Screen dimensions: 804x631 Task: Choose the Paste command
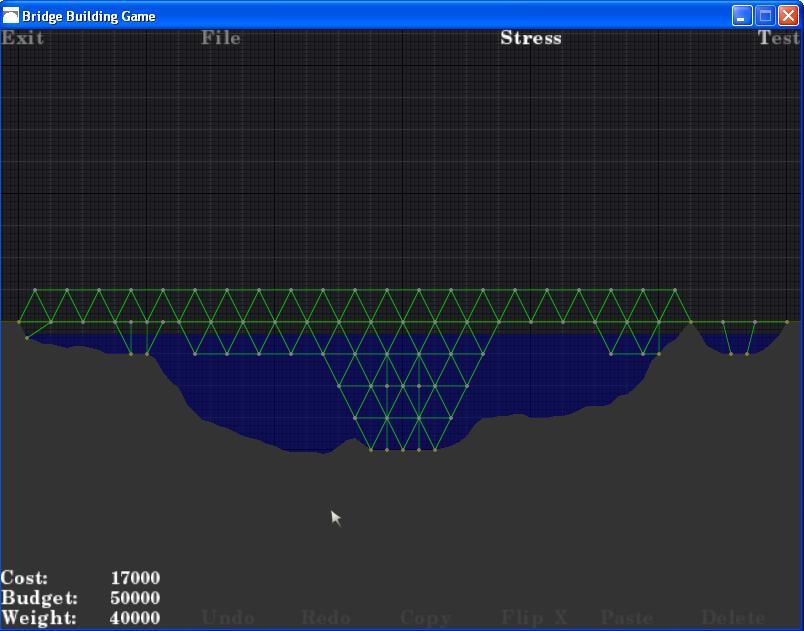click(627, 618)
